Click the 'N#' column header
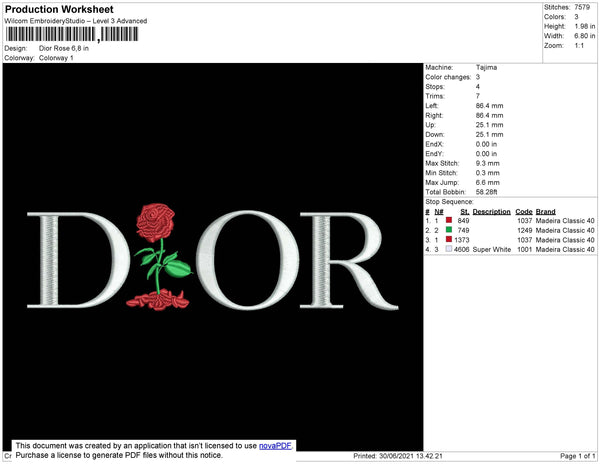Viewport: 600px width, 464px height. pos(439,212)
